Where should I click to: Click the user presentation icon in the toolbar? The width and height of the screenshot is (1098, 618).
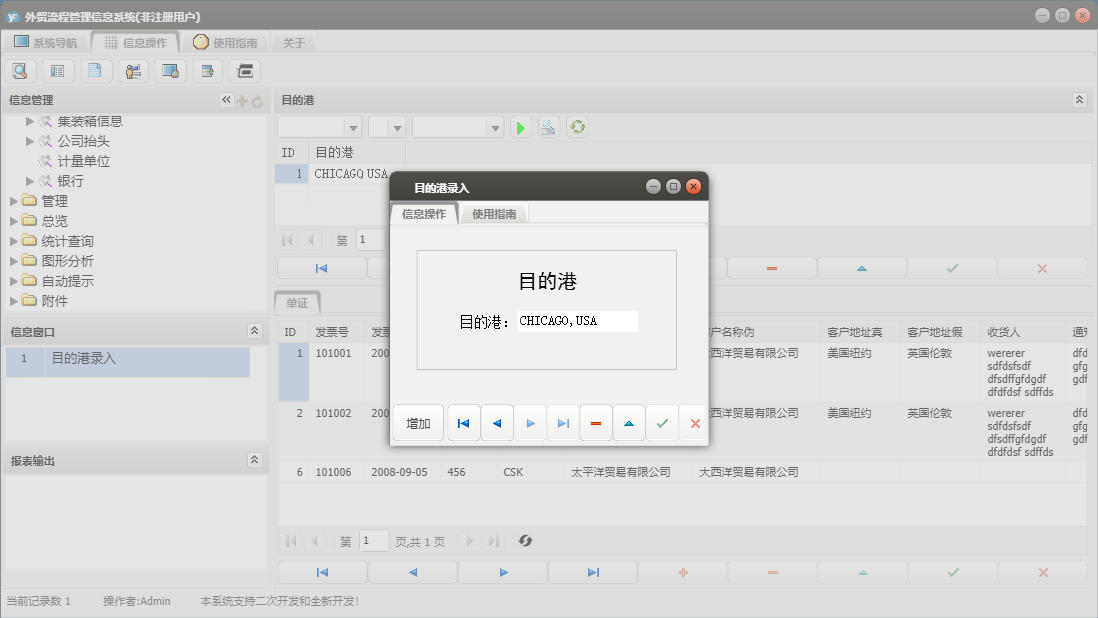(x=133, y=71)
